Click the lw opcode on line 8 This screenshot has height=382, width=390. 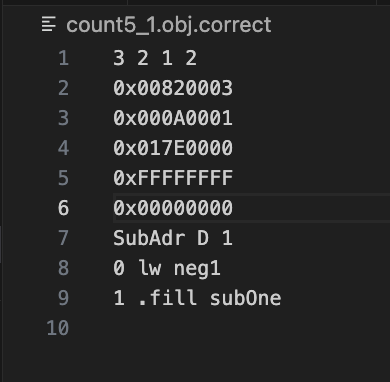tap(150, 268)
